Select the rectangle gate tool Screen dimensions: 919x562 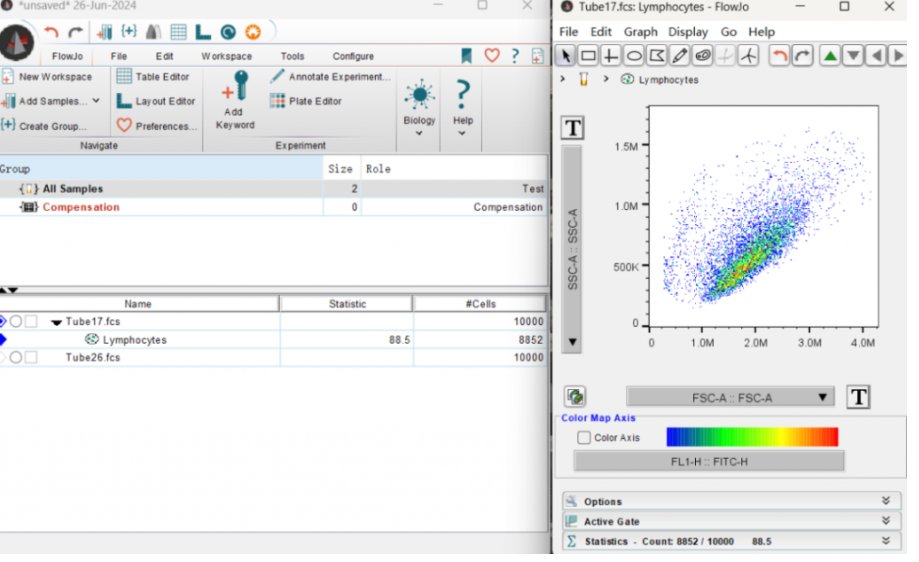point(588,56)
